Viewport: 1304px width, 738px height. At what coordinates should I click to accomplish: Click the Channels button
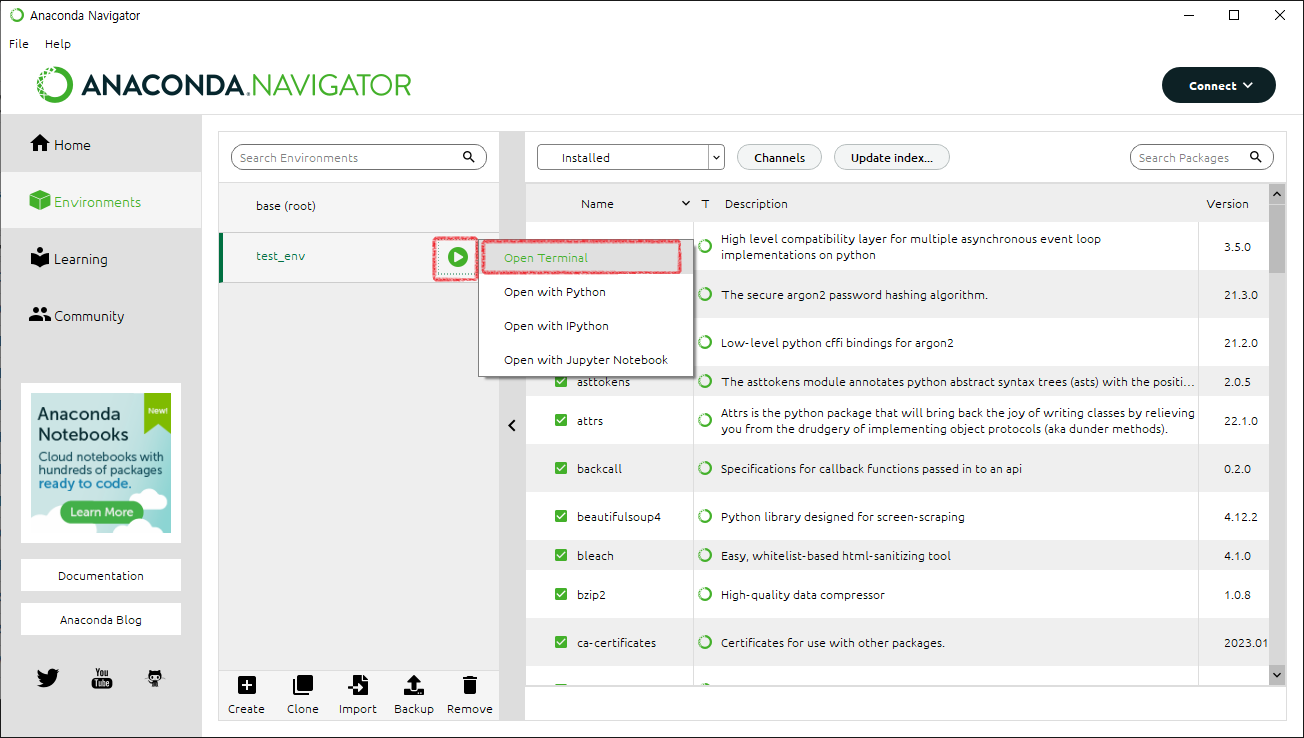point(779,157)
